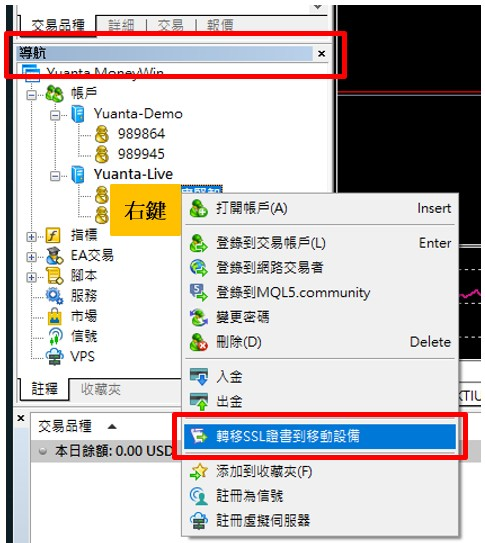Click the 打開帳戶 open account icon
Viewport: 485px width, 543px height.
[198, 209]
